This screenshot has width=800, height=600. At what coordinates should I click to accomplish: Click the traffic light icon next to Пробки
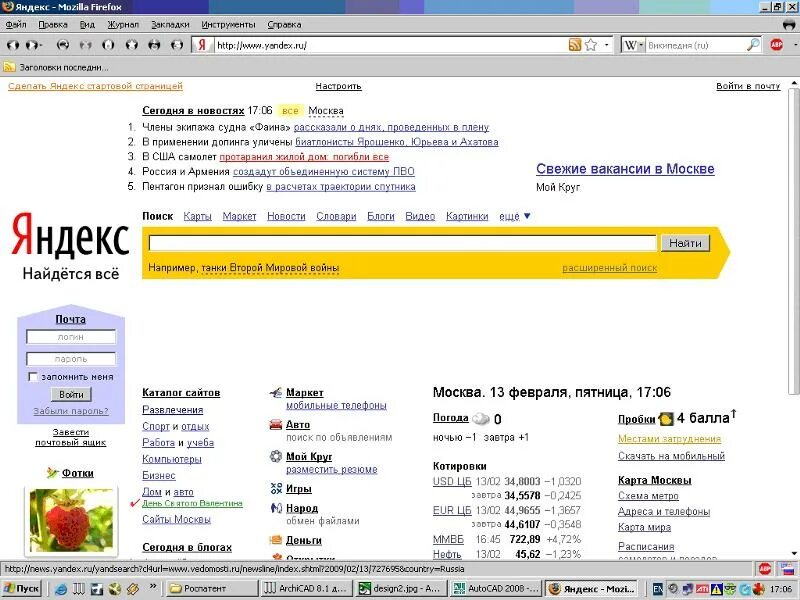(x=666, y=419)
